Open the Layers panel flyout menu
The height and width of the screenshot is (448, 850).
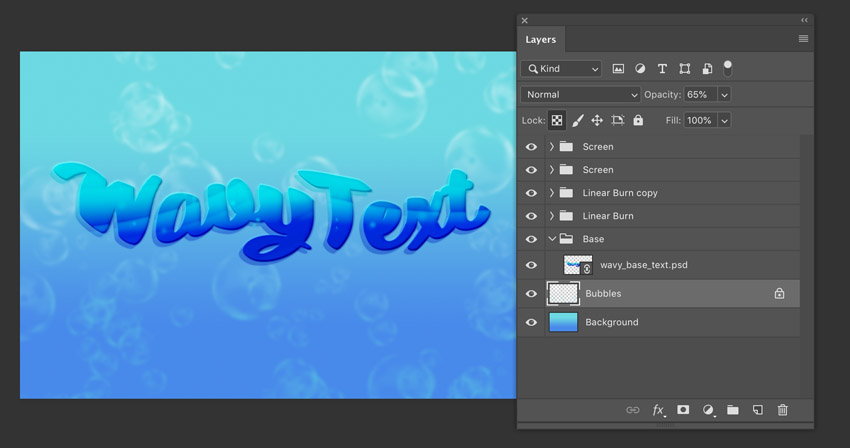pyautogui.click(x=803, y=39)
